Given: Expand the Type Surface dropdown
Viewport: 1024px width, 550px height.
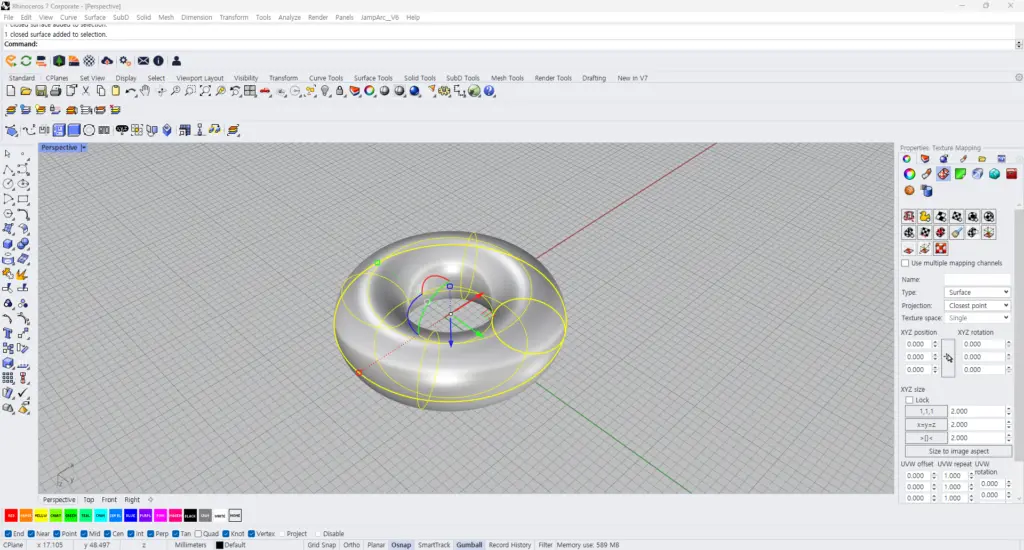Looking at the screenshot, I should [978, 293].
